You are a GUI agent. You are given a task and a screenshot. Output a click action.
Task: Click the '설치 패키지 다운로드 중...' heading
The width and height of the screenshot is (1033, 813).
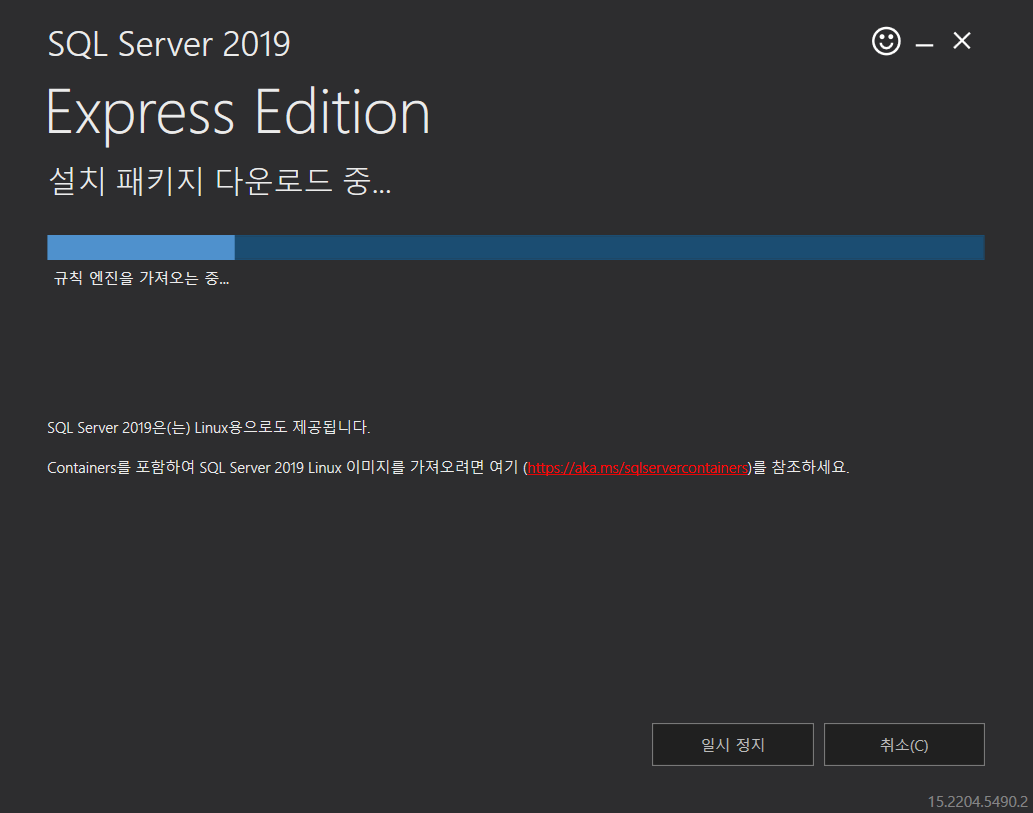tap(220, 181)
